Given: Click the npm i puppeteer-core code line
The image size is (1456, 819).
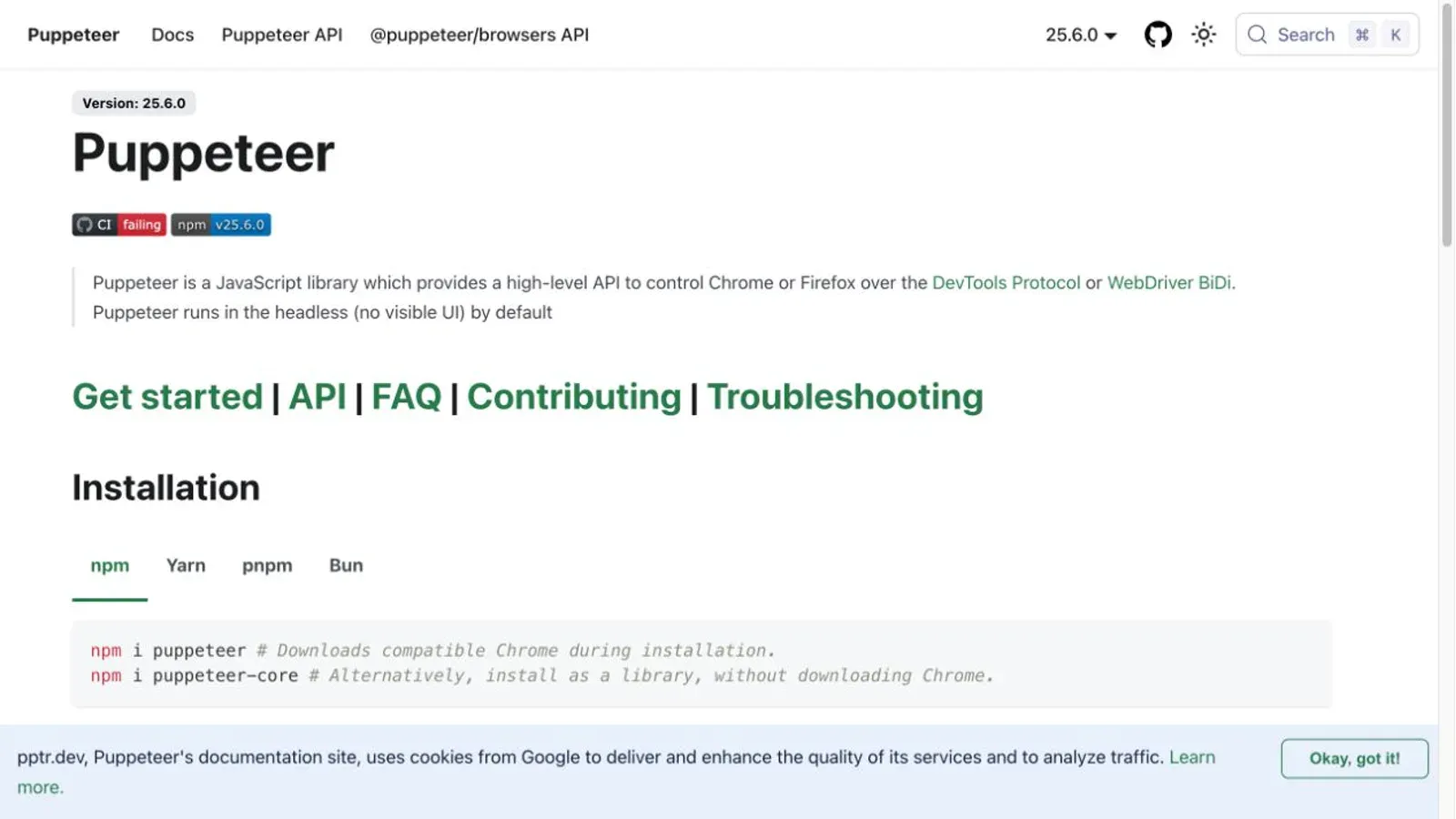Looking at the screenshot, I should point(542,676).
